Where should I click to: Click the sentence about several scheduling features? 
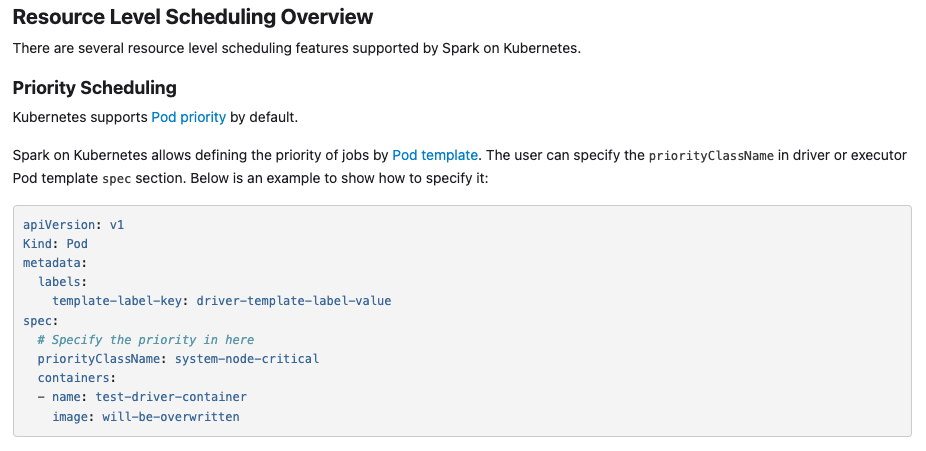click(297, 48)
